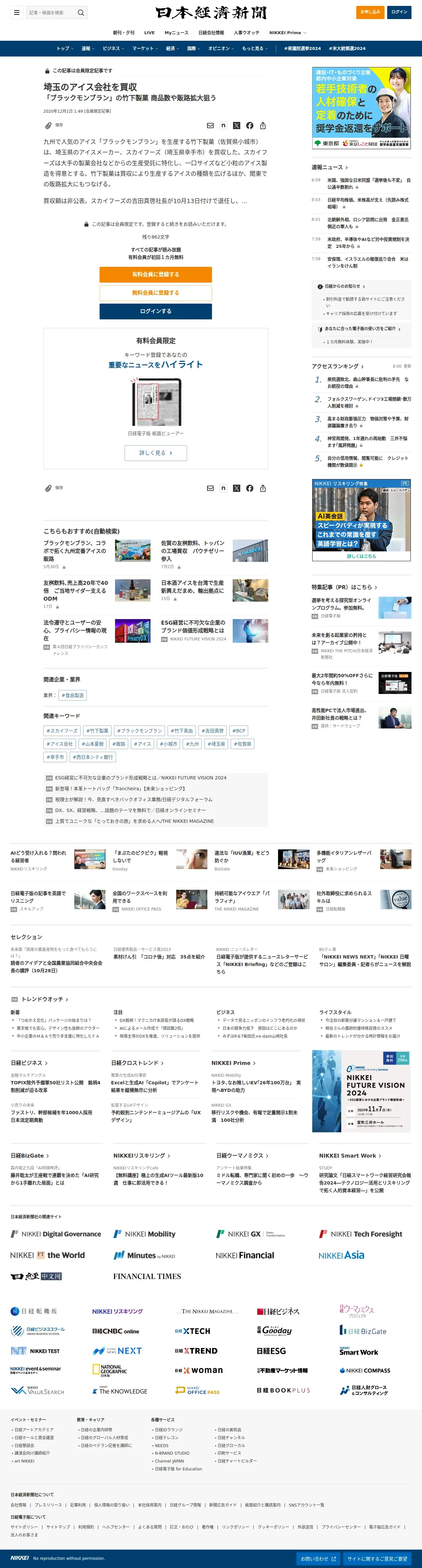
Task: Open the NIKKEI COMPASS logo link
Action: (365, 1370)
